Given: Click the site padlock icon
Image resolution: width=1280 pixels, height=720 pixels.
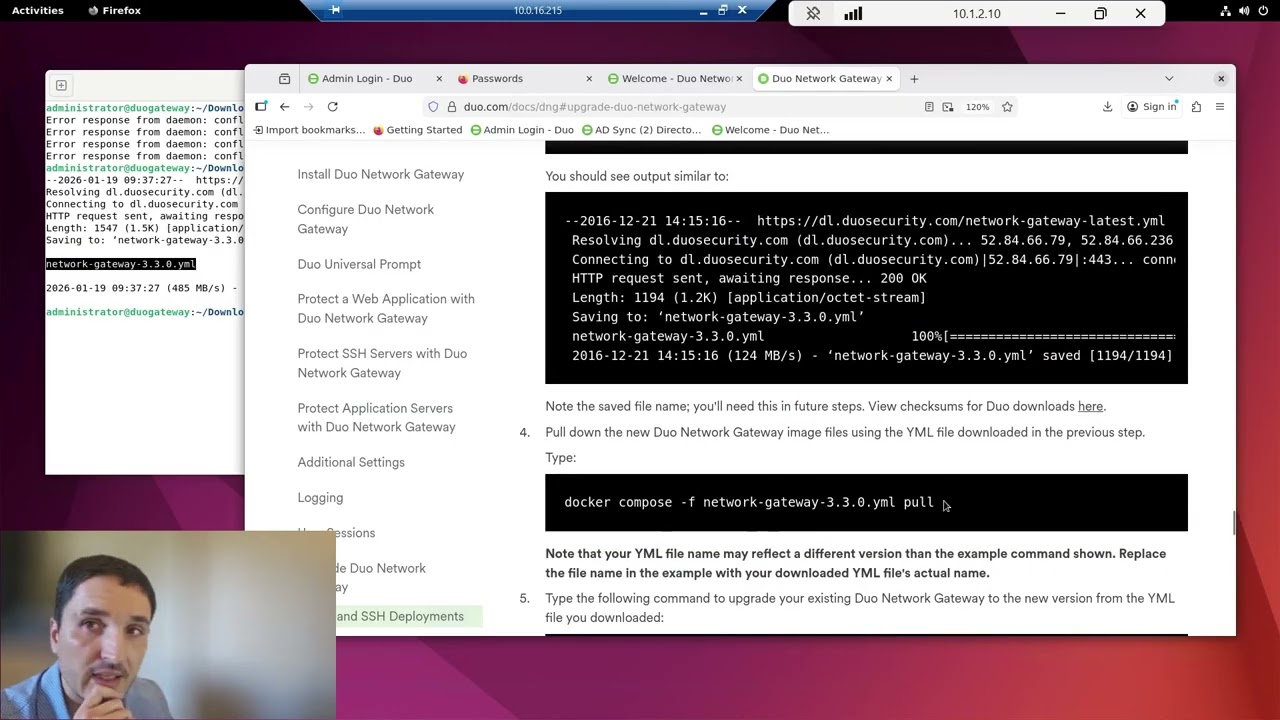Looking at the screenshot, I should (452, 107).
